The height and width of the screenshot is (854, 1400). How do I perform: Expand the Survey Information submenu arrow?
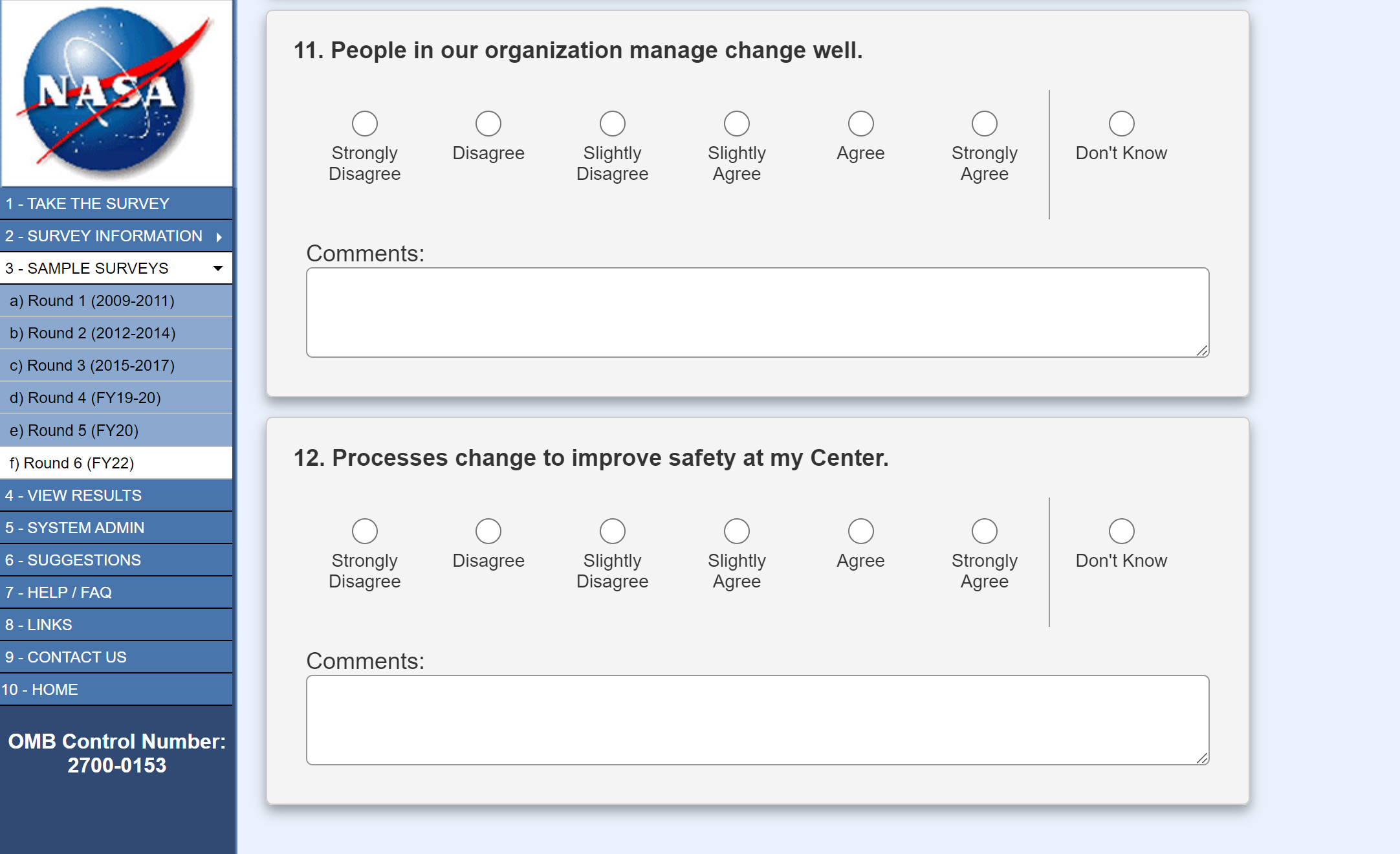219,237
